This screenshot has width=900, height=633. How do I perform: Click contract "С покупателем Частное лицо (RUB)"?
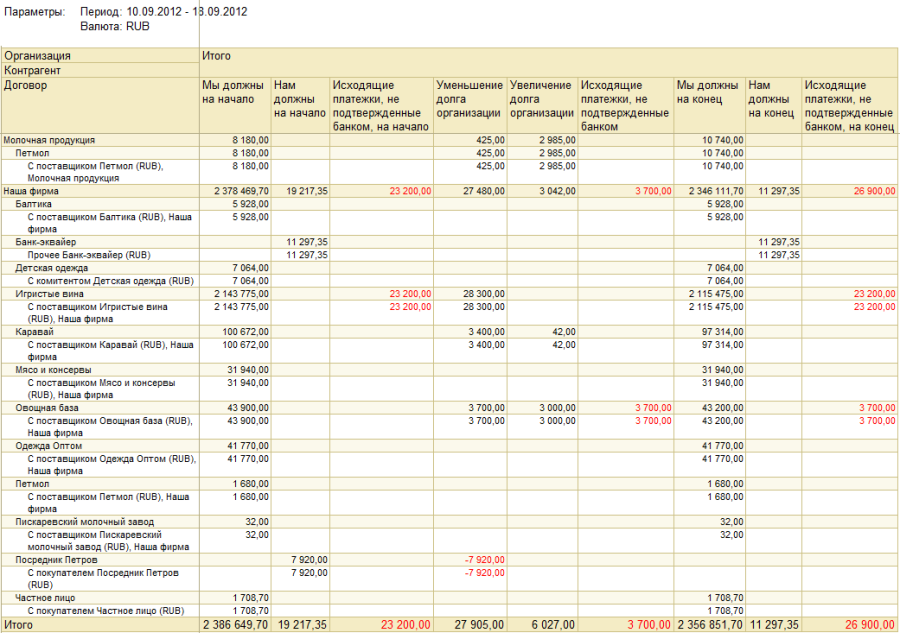tap(106, 611)
